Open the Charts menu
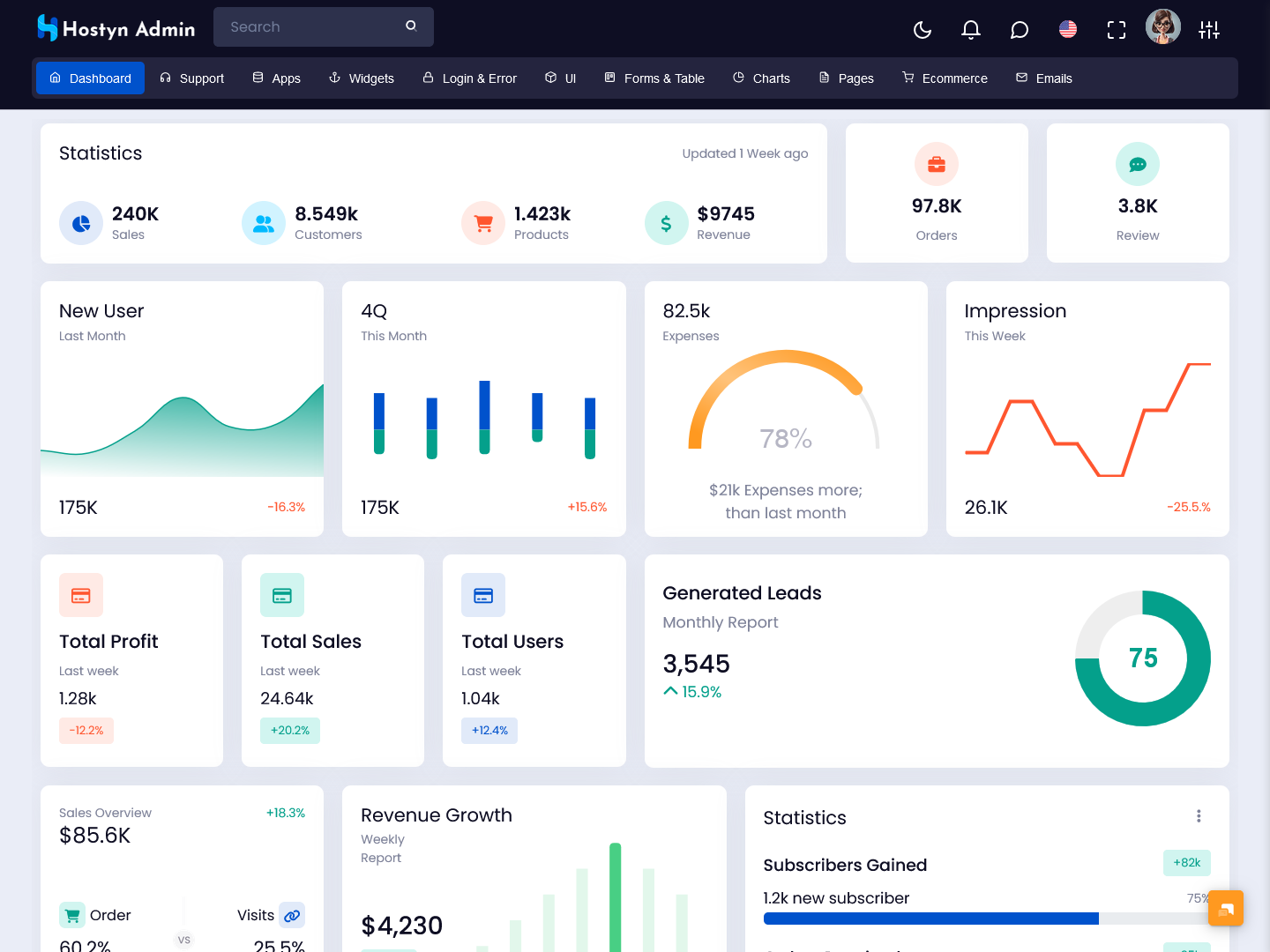Screen dimensions: 1270x952 pos(761,78)
